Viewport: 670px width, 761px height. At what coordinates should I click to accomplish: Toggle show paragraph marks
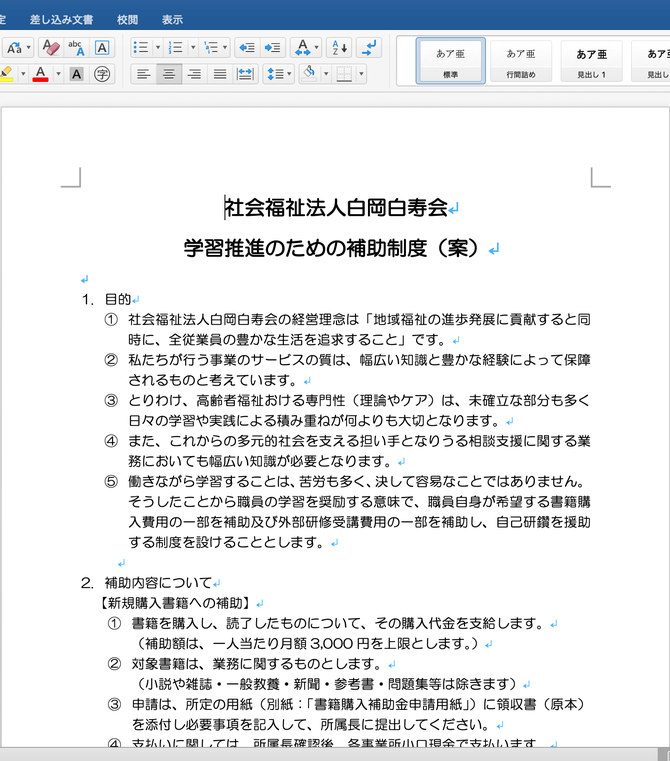coord(368,48)
